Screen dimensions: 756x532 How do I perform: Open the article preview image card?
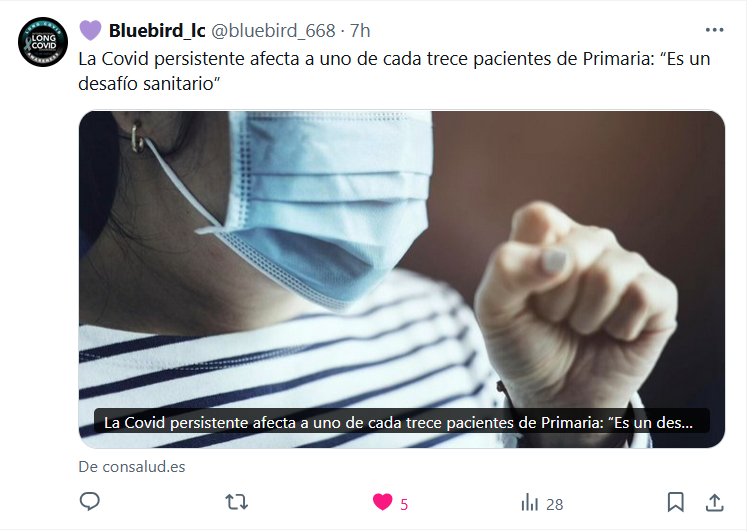[x=402, y=279]
